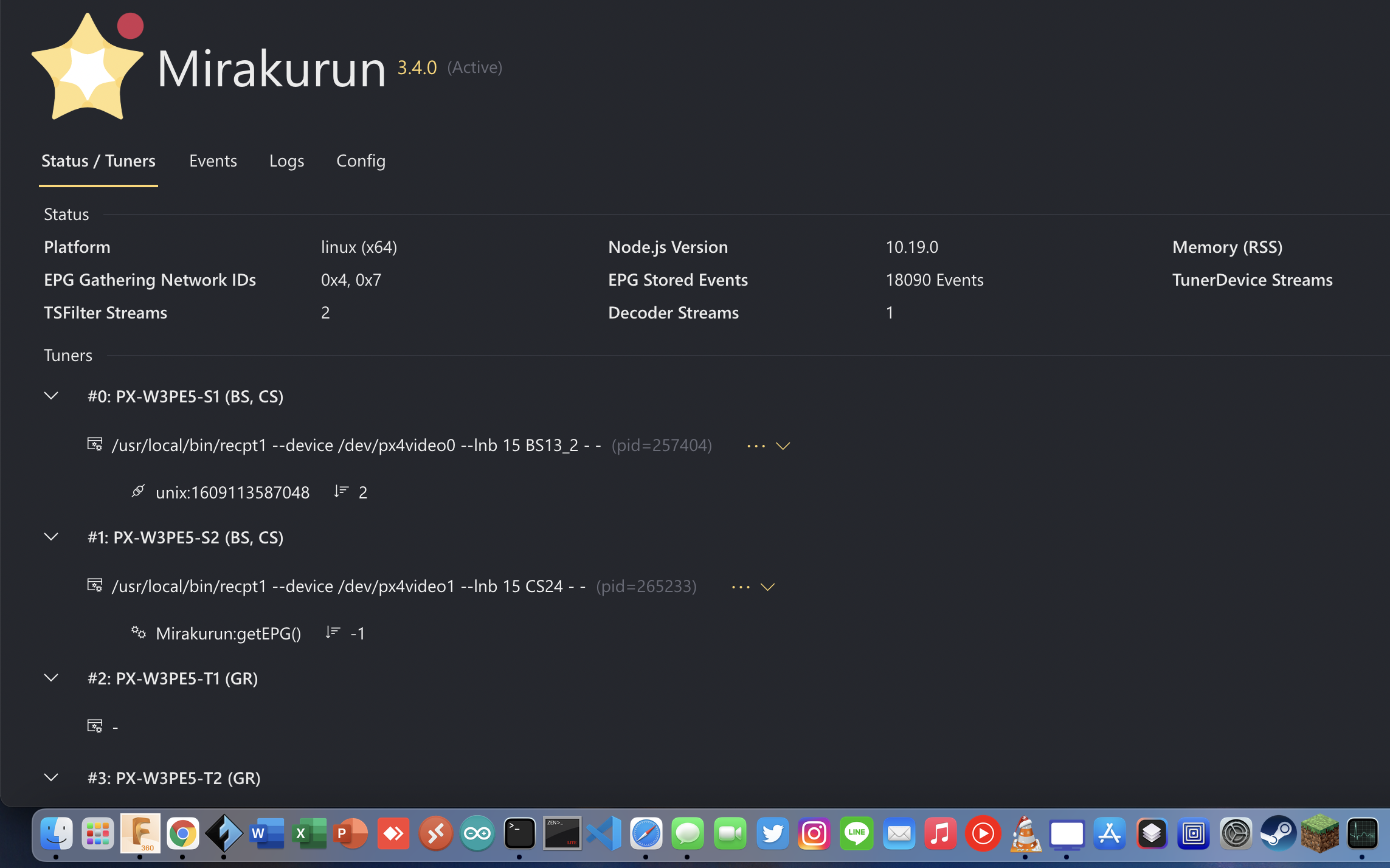Viewport: 1390px width, 868px height.
Task: Open Music from the Dock
Action: pyautogui.click(x=941, y=834)
